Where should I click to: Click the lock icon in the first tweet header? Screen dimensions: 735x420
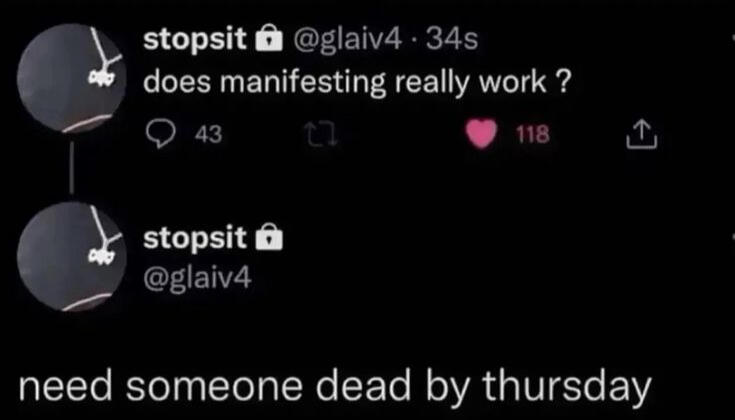click(x=267, y=42)
